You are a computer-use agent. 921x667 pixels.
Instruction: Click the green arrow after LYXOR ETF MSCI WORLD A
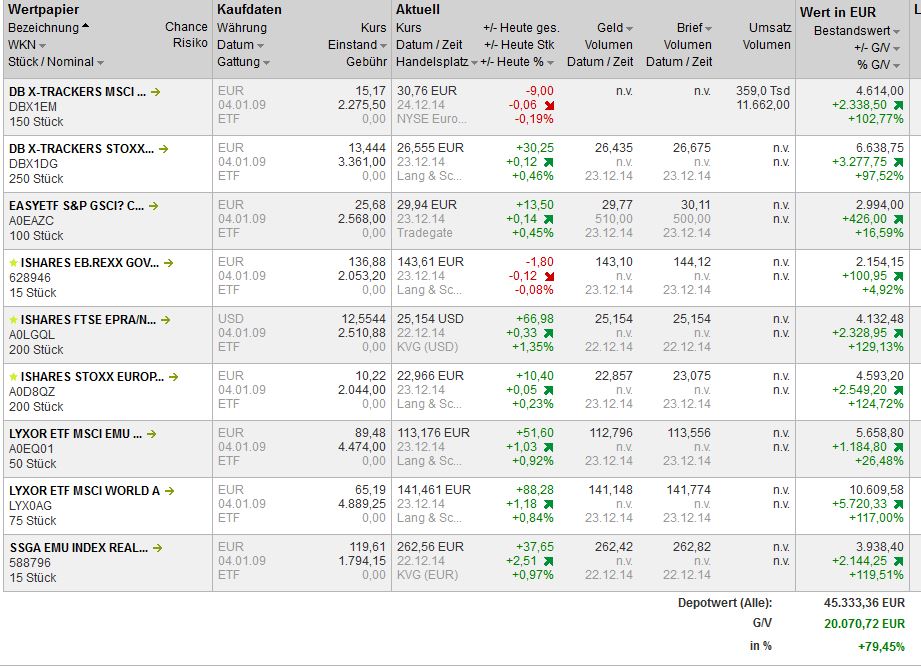(x=169, y=491)
